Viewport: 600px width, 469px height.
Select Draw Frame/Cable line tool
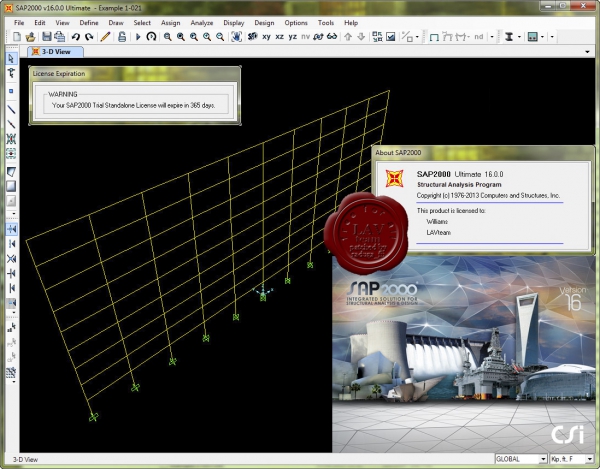tap(11, 109)
